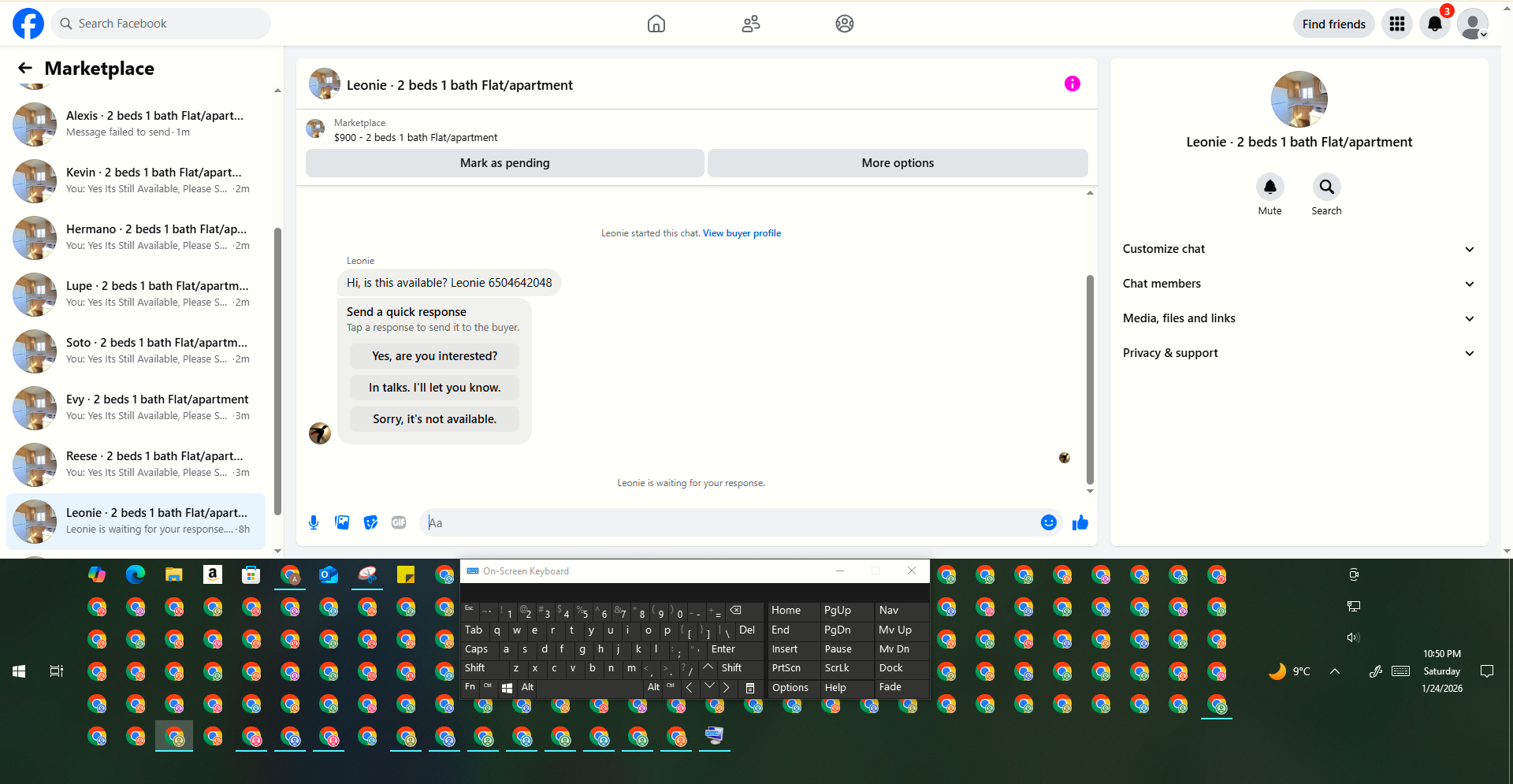Launch Copilot from the taskbar
The image size is (1513, 784).
tap(97, 575)
